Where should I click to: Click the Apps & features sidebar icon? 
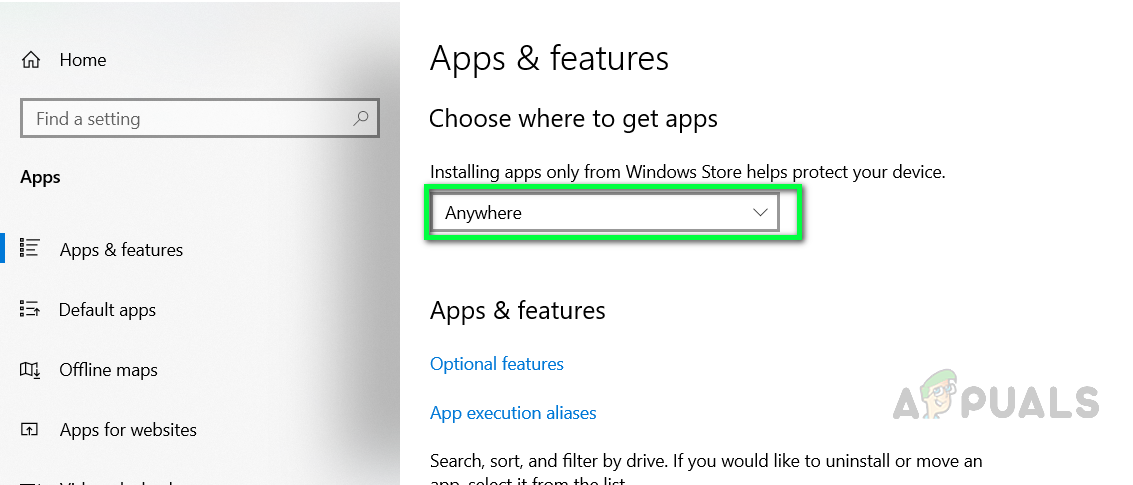click(x=30, y=248)
